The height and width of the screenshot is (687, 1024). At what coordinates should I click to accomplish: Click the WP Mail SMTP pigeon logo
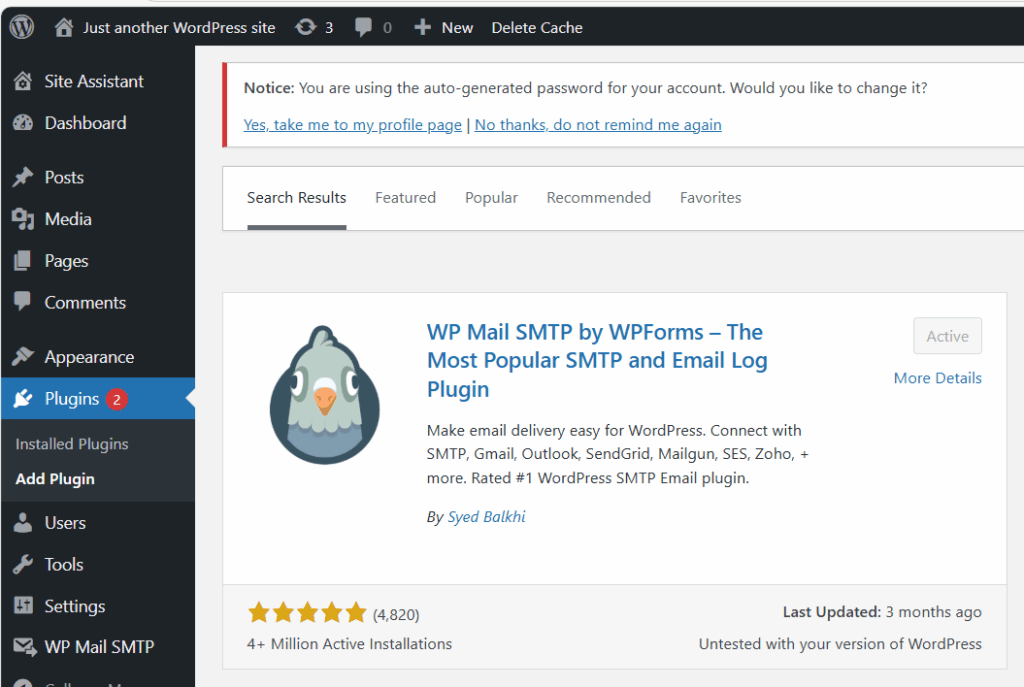(325, 395)
